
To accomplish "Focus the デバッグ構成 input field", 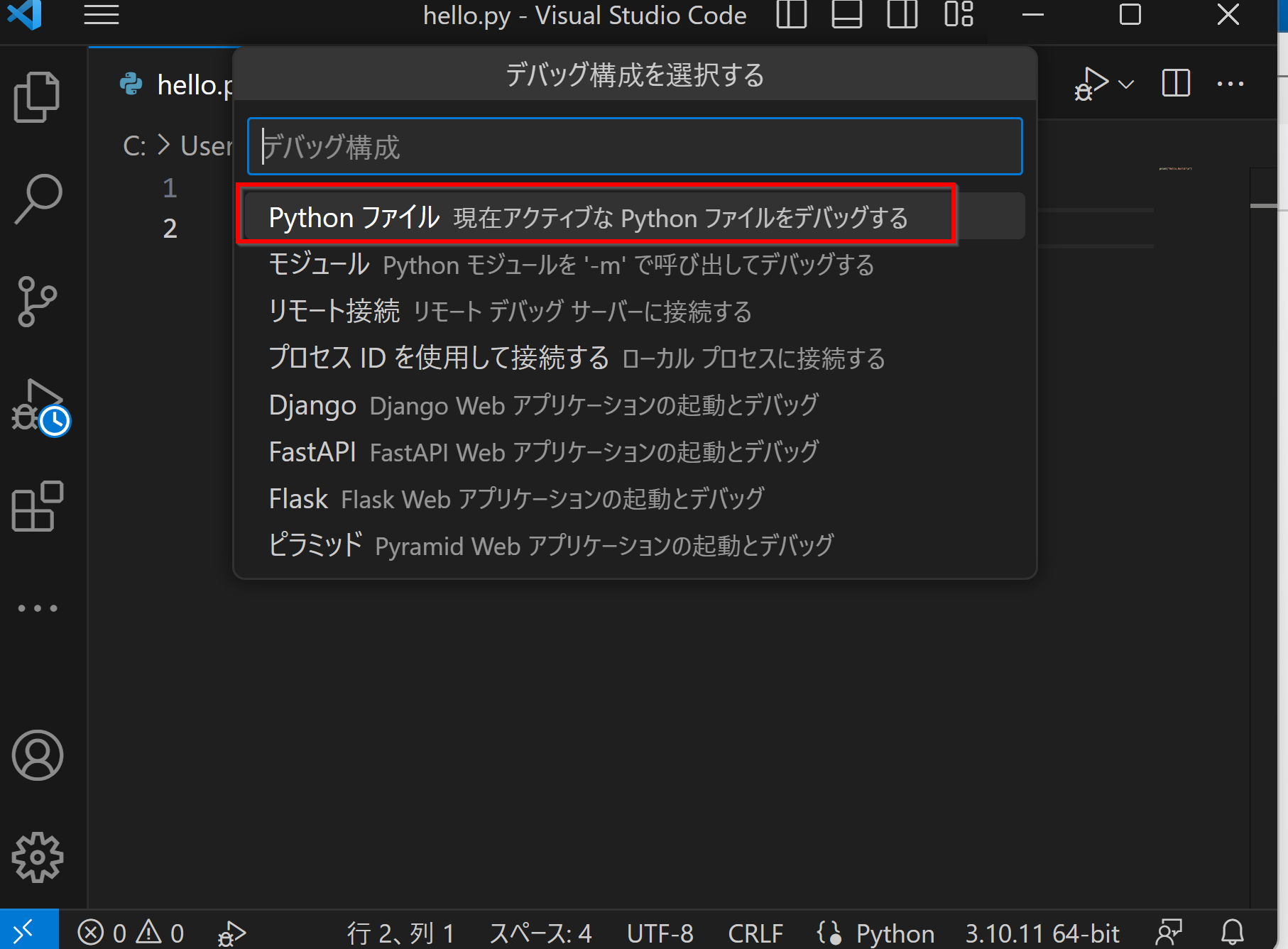I will pyautogui.click(x=635, y=146).
